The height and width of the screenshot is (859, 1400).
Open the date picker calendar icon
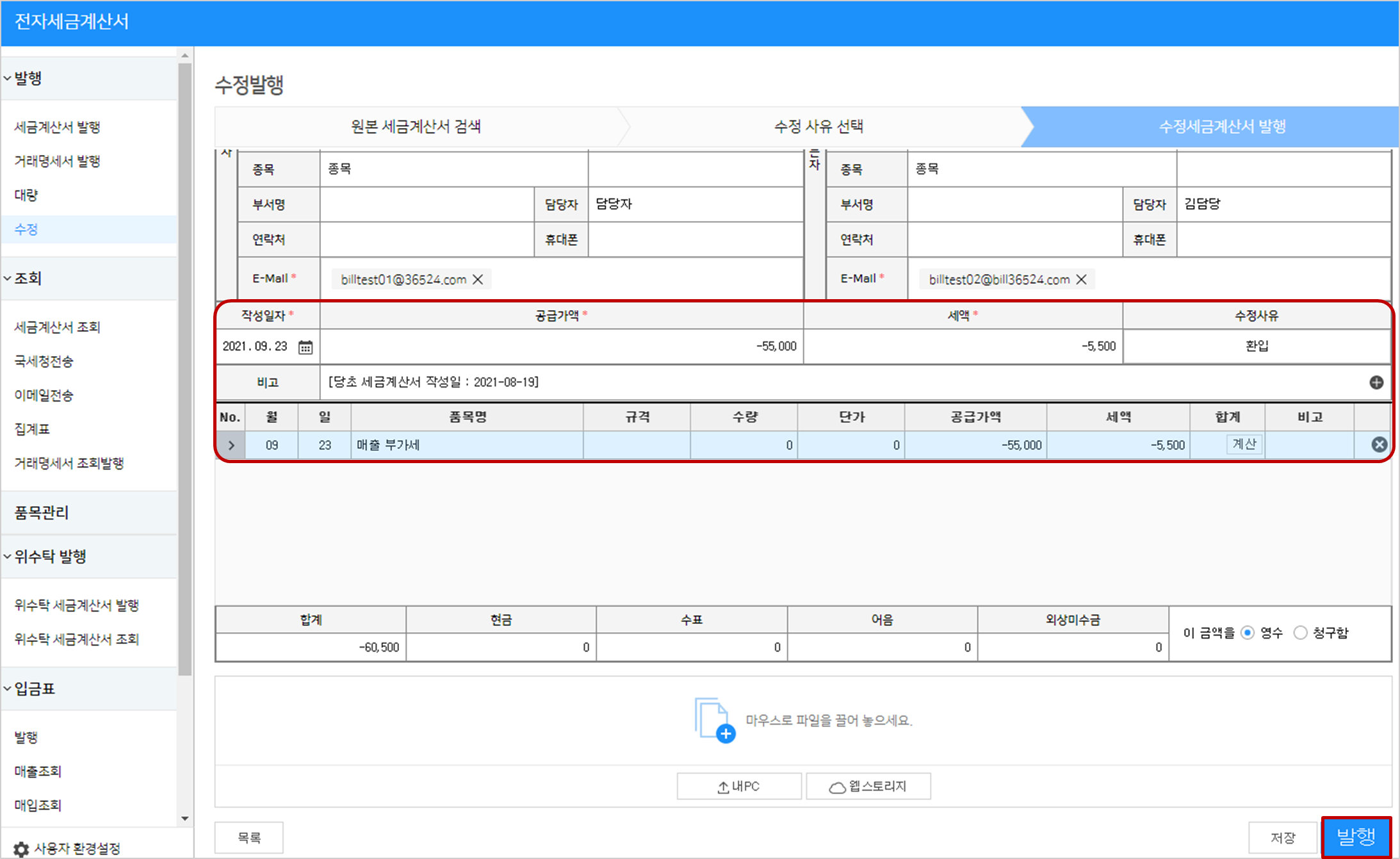coord(305,347)
